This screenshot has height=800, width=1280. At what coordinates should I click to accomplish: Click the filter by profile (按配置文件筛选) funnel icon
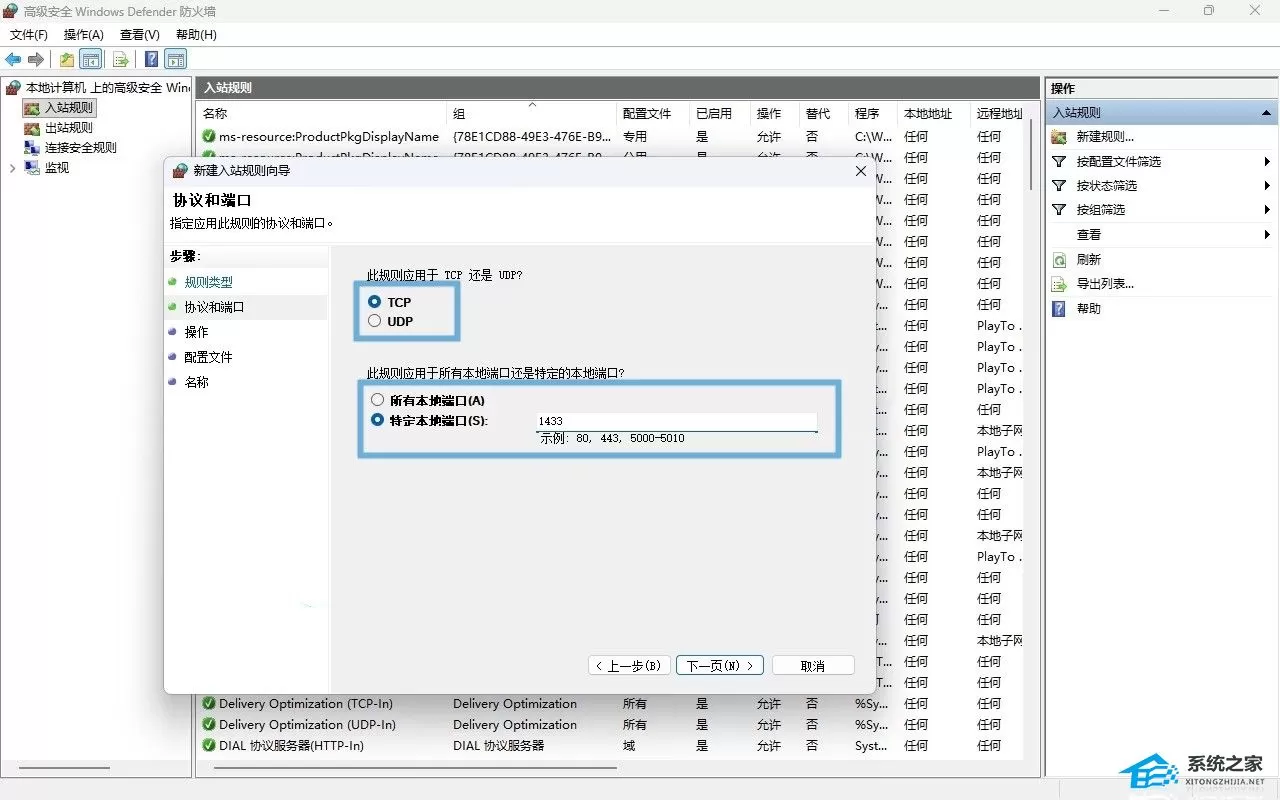click(1060, 161)
